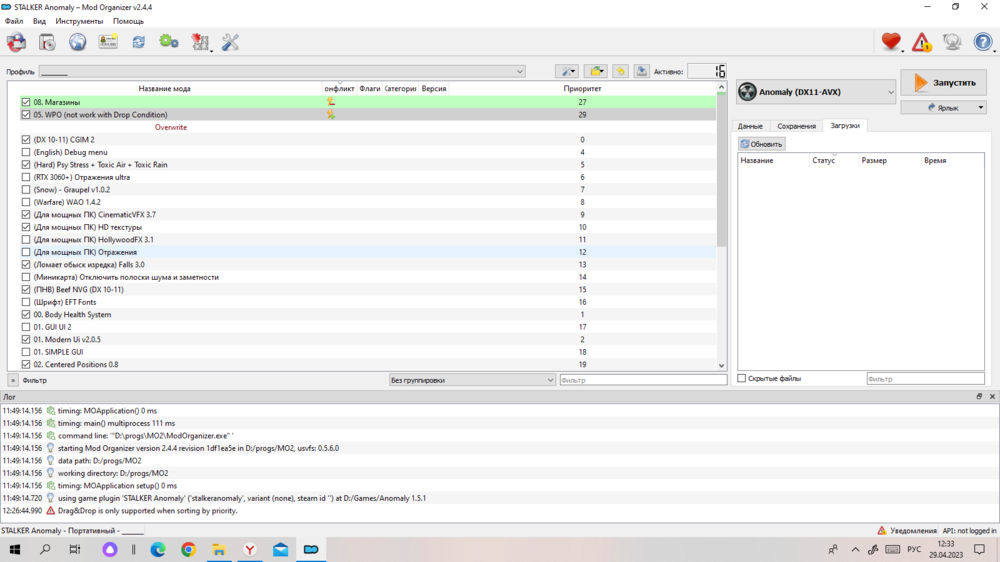The height and width of the screenshot is (562, 1000).
Task: Open the Инструменты menu
Action: (79, 21)
